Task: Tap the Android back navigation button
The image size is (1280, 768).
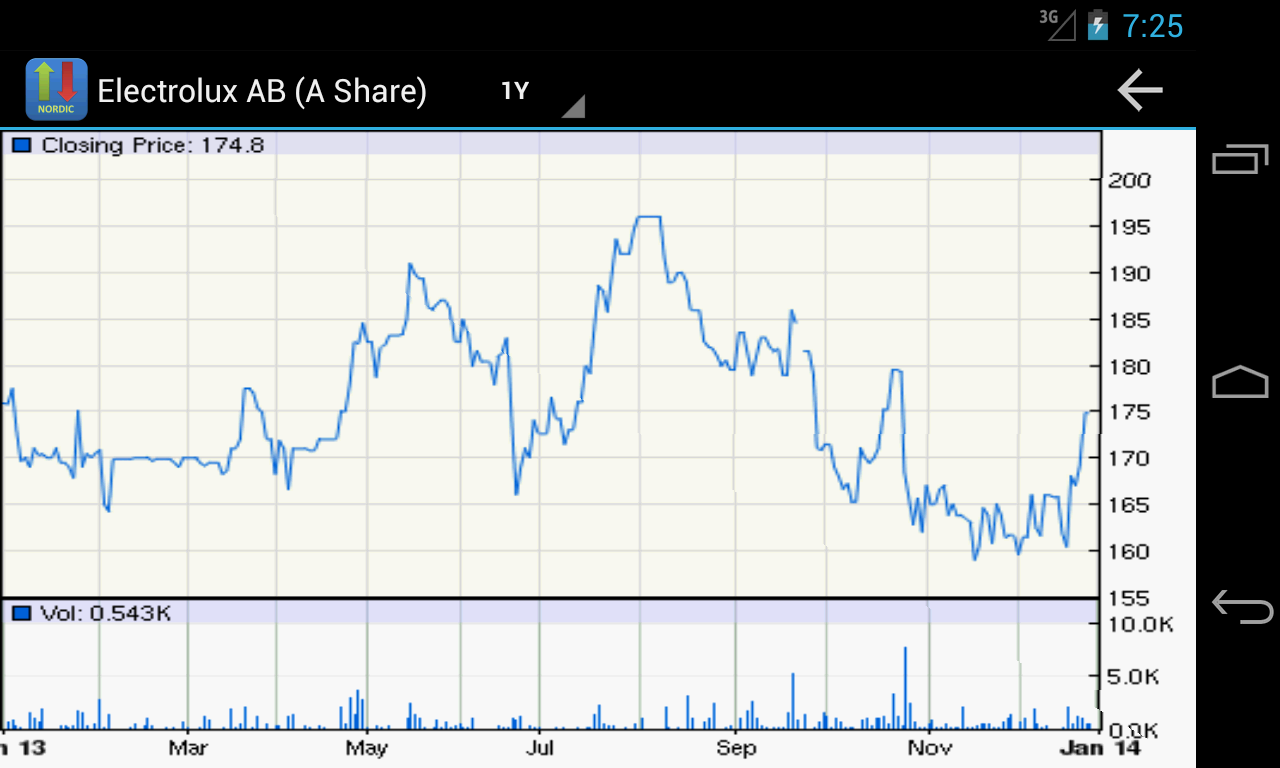Action: (x=1241, y=605)
